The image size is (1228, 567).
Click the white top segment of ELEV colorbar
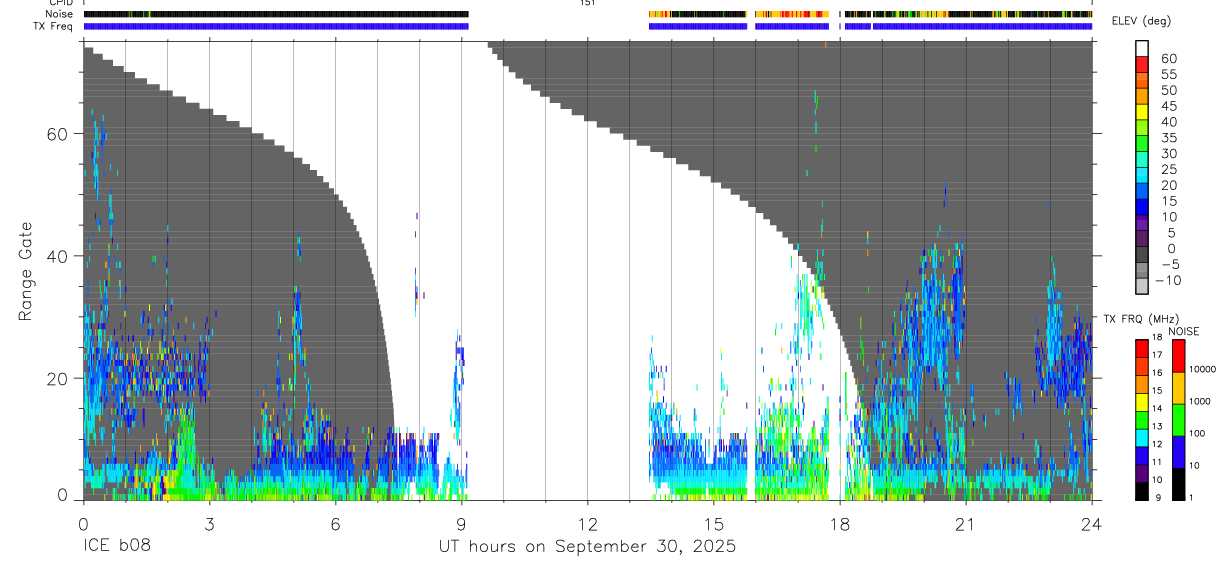click(1142, 49)
